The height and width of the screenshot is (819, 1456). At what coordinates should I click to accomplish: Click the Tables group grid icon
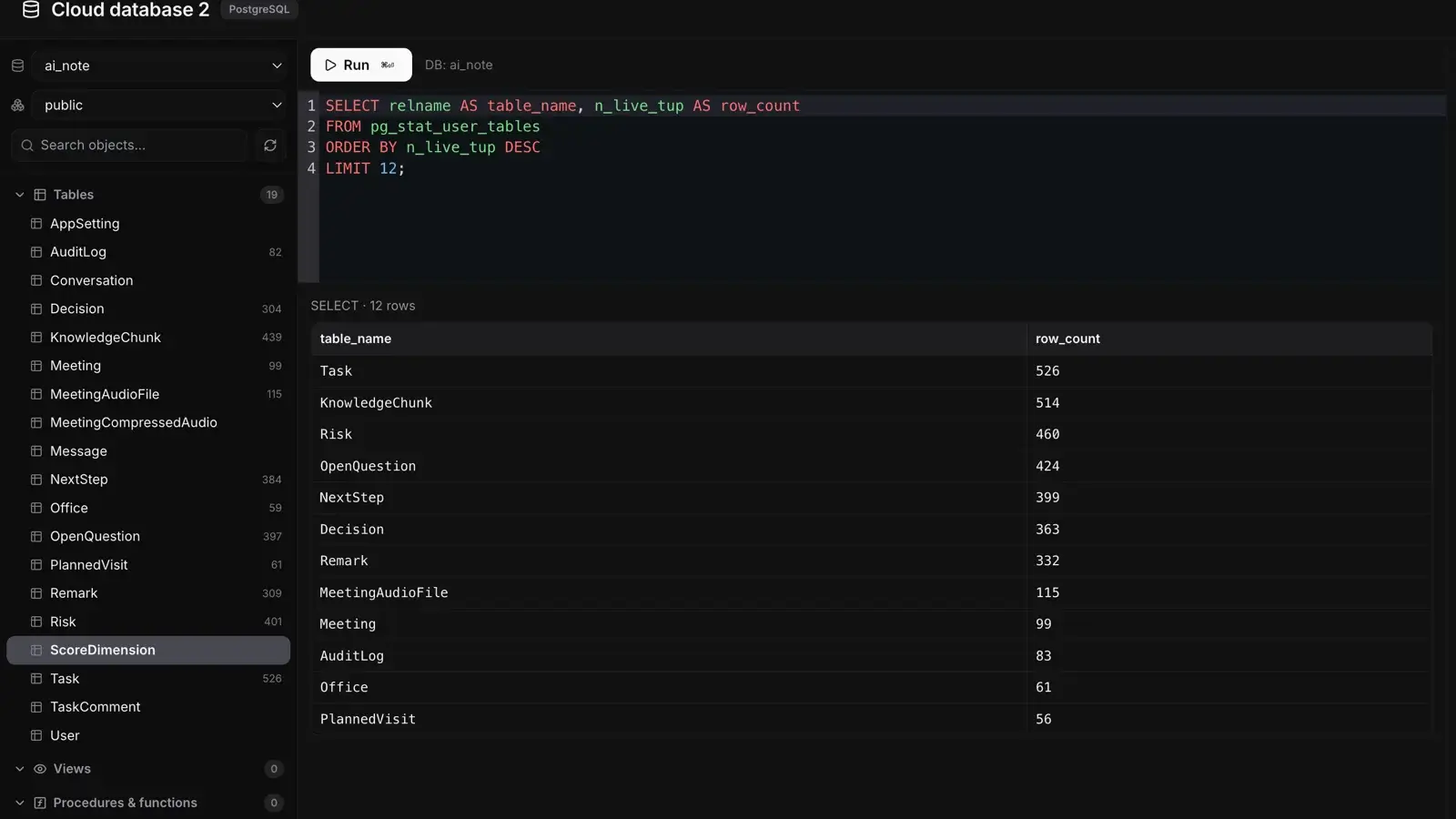click(40, 195)
